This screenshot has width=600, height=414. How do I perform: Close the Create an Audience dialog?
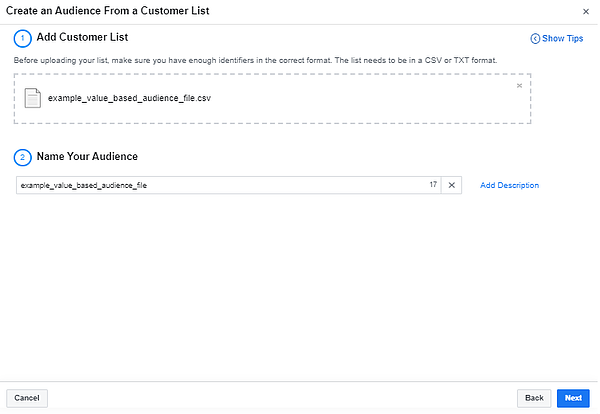pos(585,11)
